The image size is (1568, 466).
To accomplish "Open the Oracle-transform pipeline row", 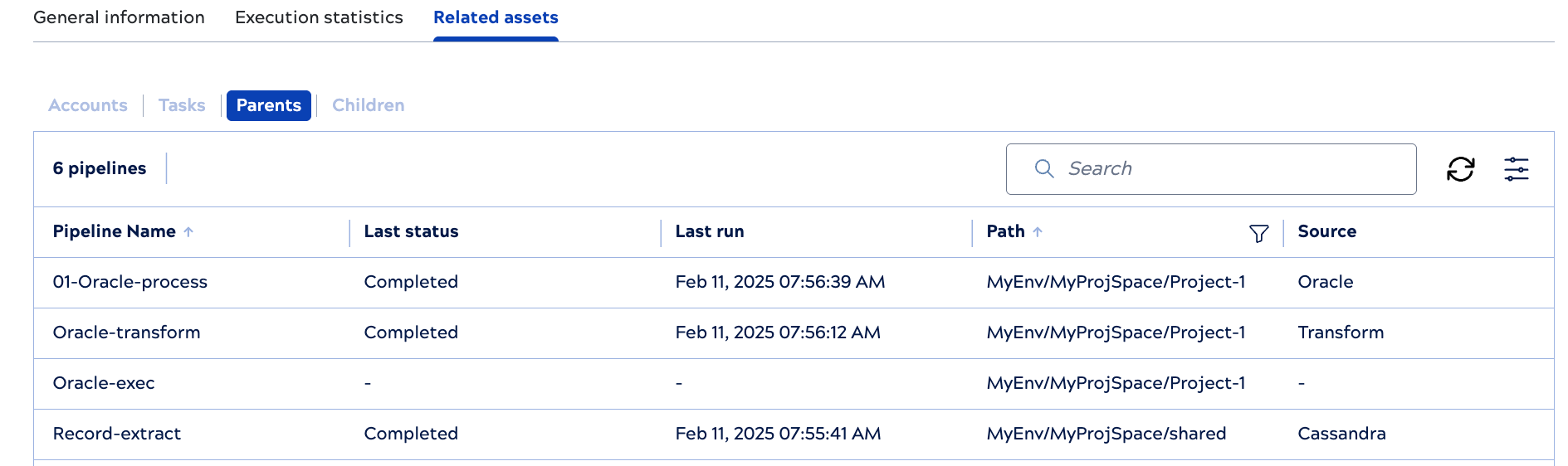I will pos(126,333).
